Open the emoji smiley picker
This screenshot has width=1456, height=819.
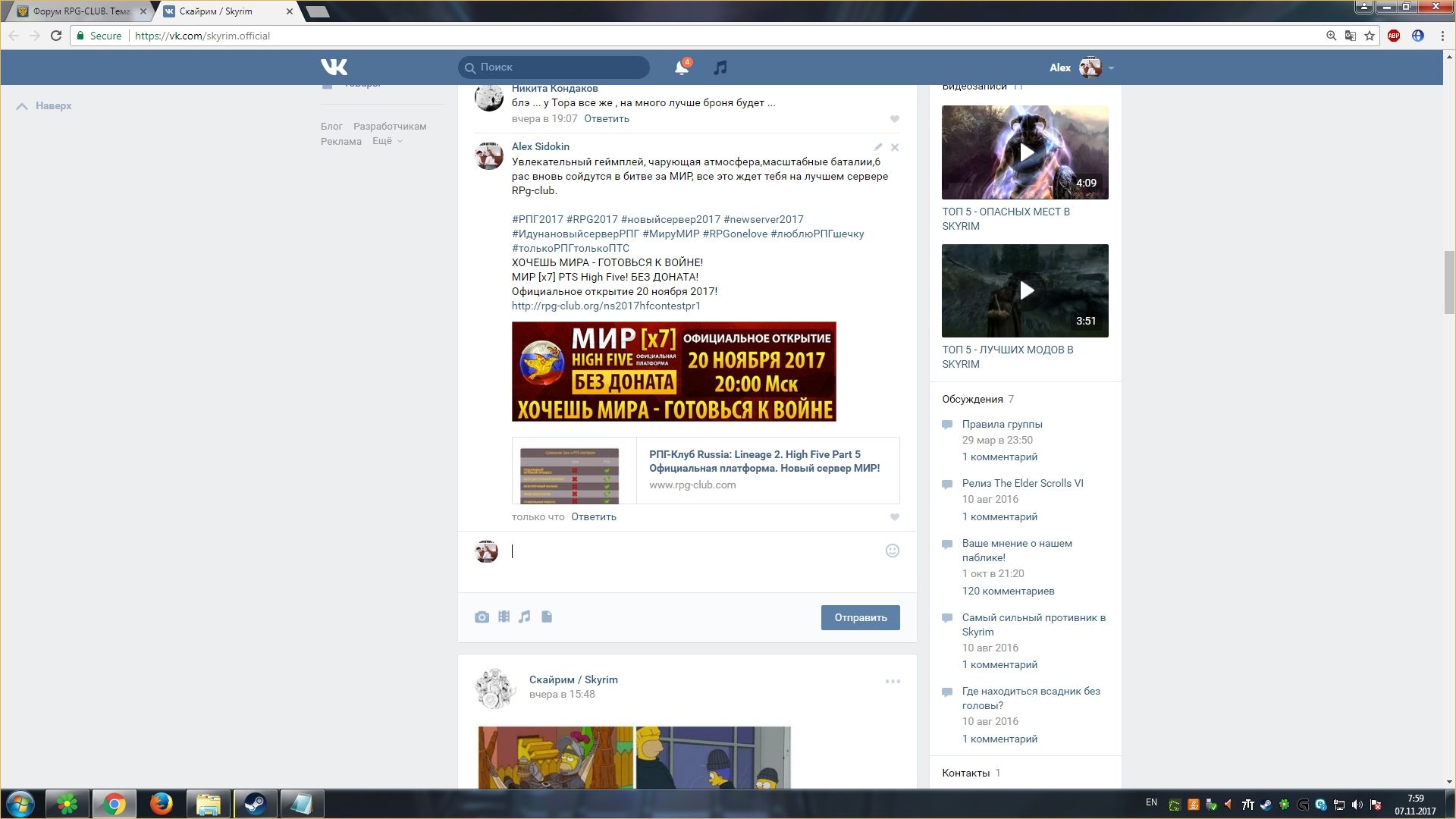[x=893, y=551]
